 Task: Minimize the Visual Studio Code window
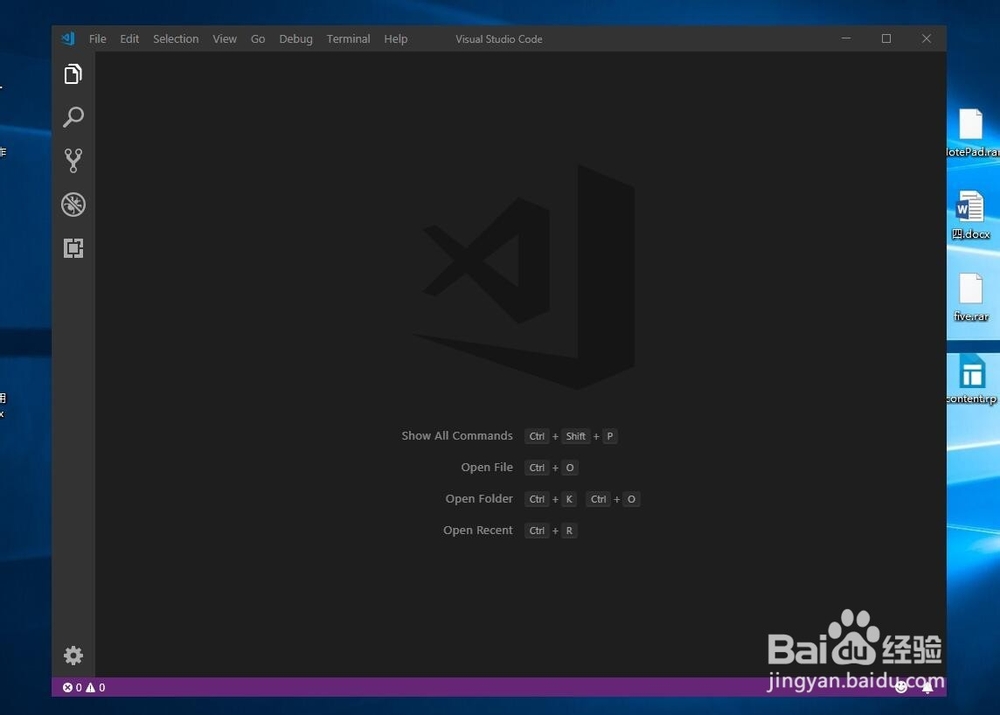click(x=846, y=38)
